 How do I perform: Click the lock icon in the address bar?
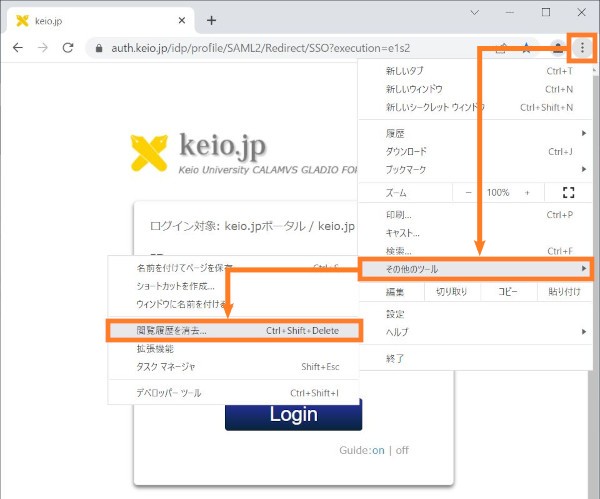click(x=97, y=48)
